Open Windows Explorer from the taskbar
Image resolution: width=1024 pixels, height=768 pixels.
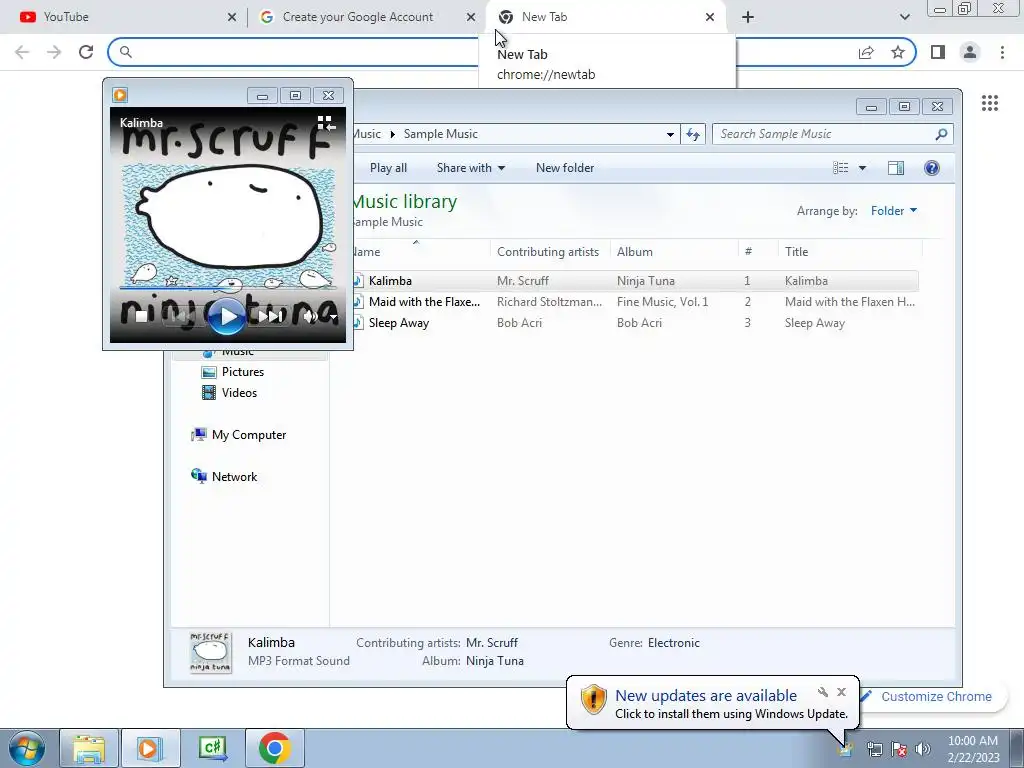point(89,748)
